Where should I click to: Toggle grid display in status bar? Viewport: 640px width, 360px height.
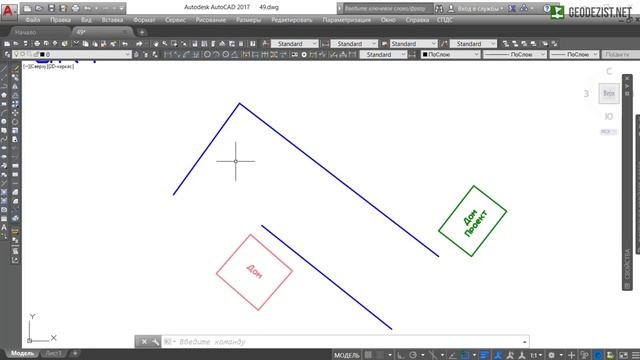tap(368, 355)
